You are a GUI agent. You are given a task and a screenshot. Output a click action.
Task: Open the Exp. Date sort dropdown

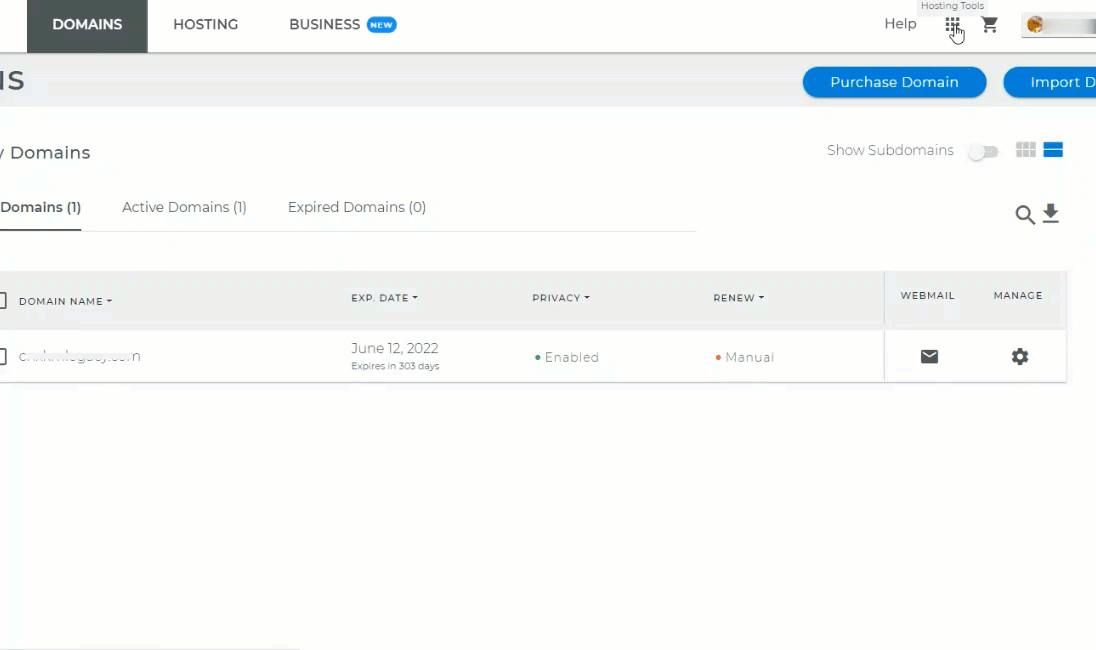384,297
